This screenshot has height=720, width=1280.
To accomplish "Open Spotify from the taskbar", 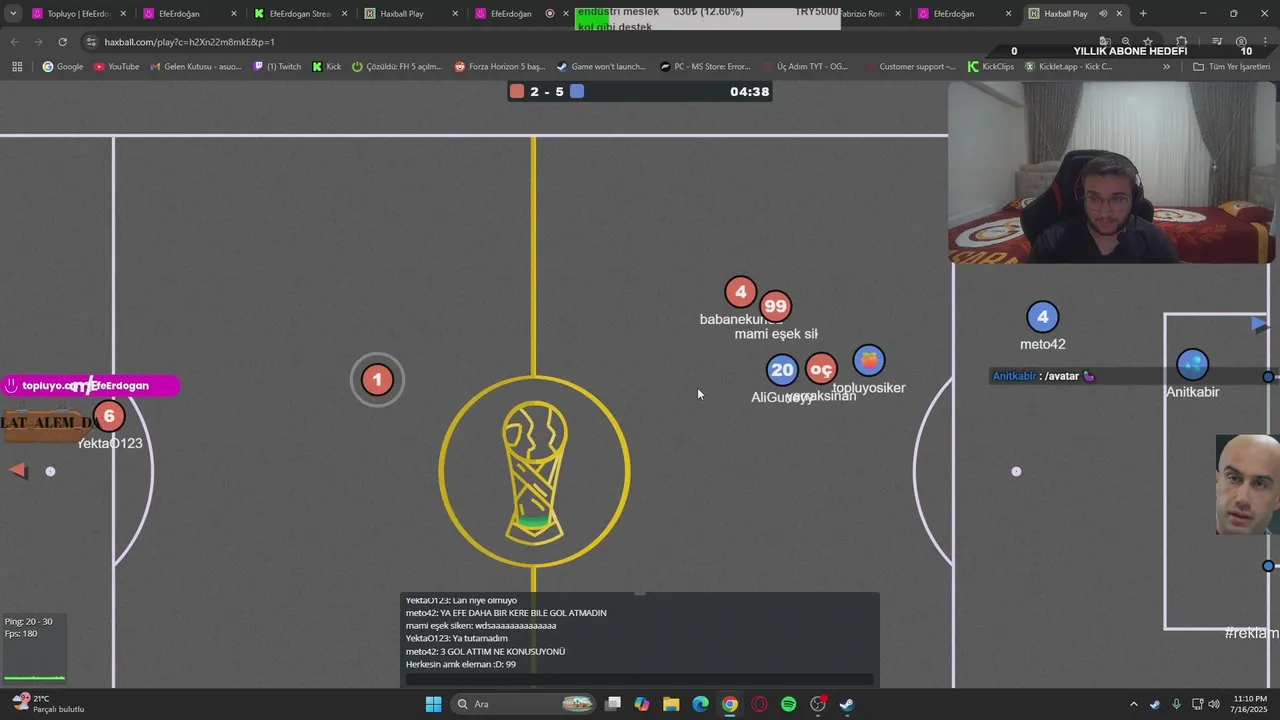I will click(788, 704).
